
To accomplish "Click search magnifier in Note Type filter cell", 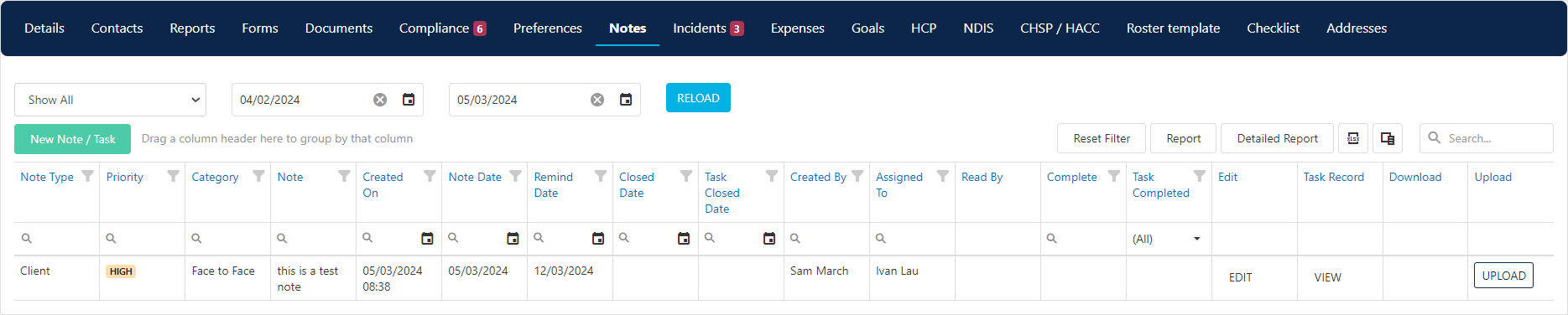I will tap(27, 239).
